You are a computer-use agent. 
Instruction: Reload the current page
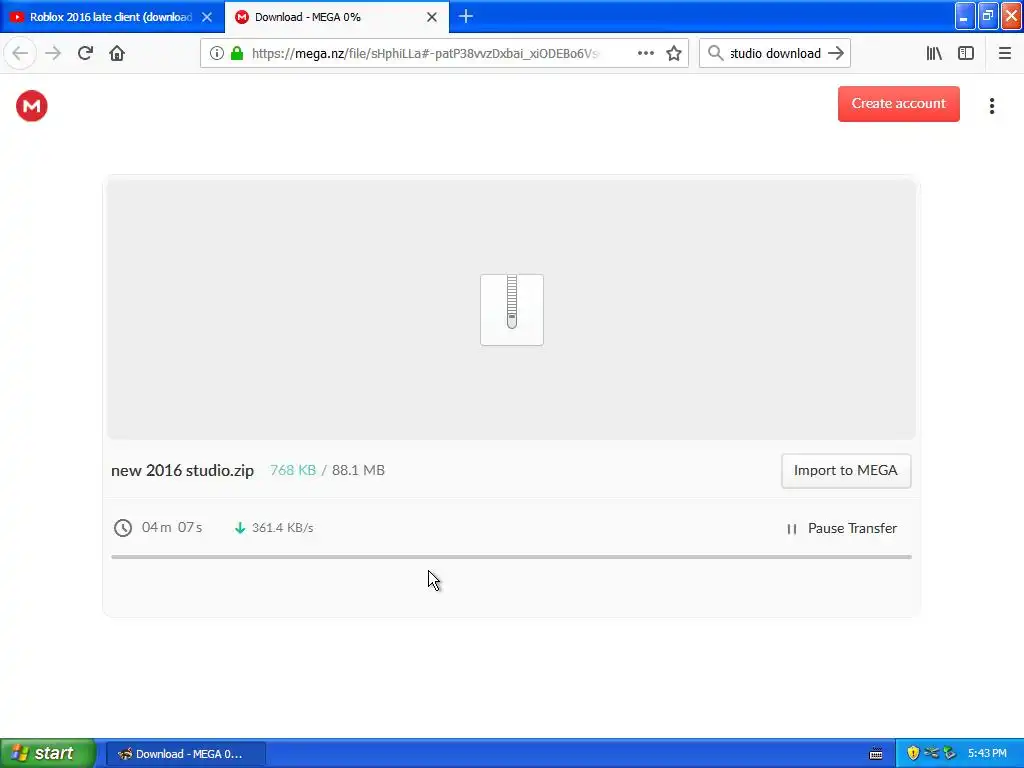coord(85,54)
